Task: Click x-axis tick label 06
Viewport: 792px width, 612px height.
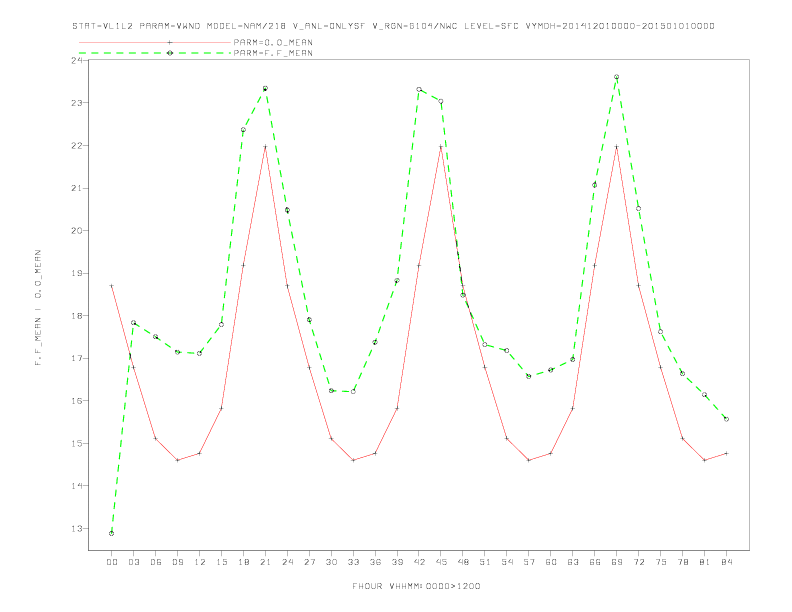Action: coord(156,562)
